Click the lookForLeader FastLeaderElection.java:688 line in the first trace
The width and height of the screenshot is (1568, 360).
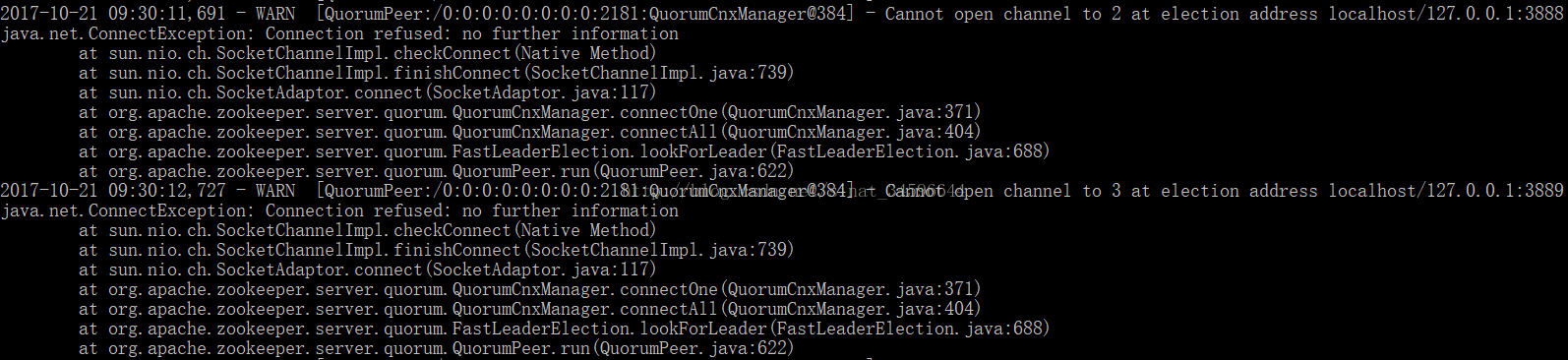click(x=565, y=151)
